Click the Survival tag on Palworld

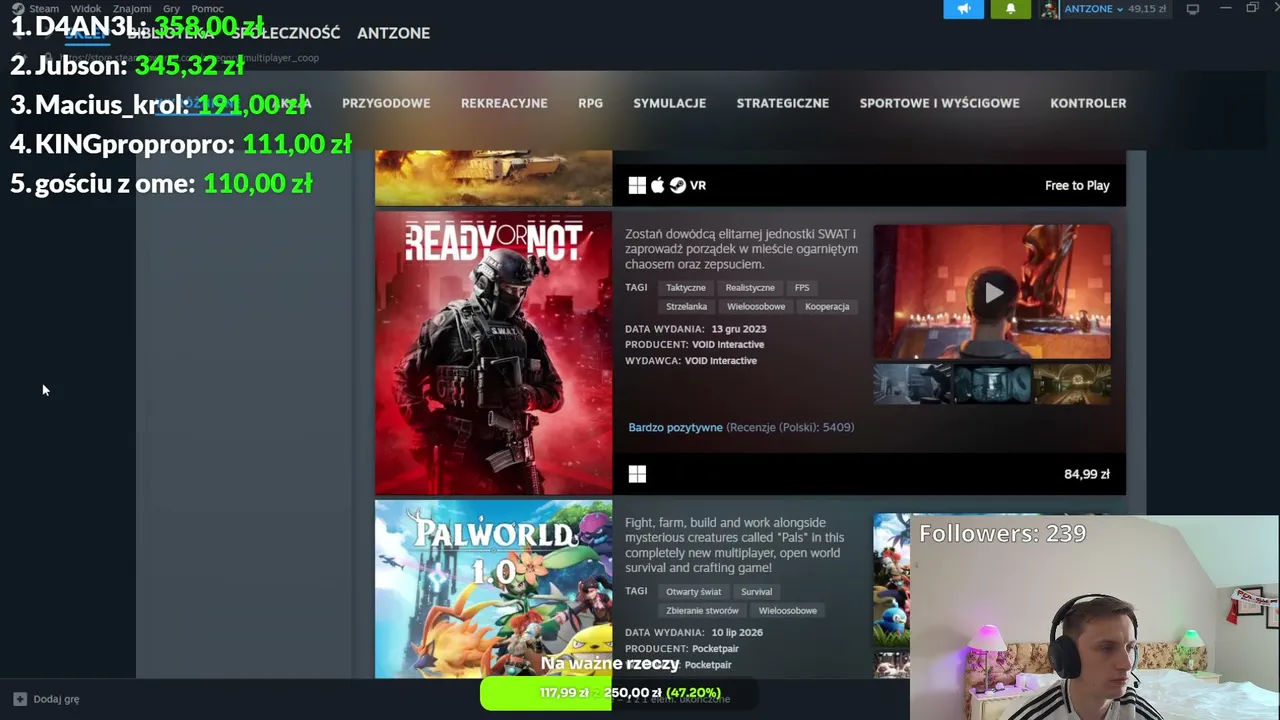click(x=756, y=592)
